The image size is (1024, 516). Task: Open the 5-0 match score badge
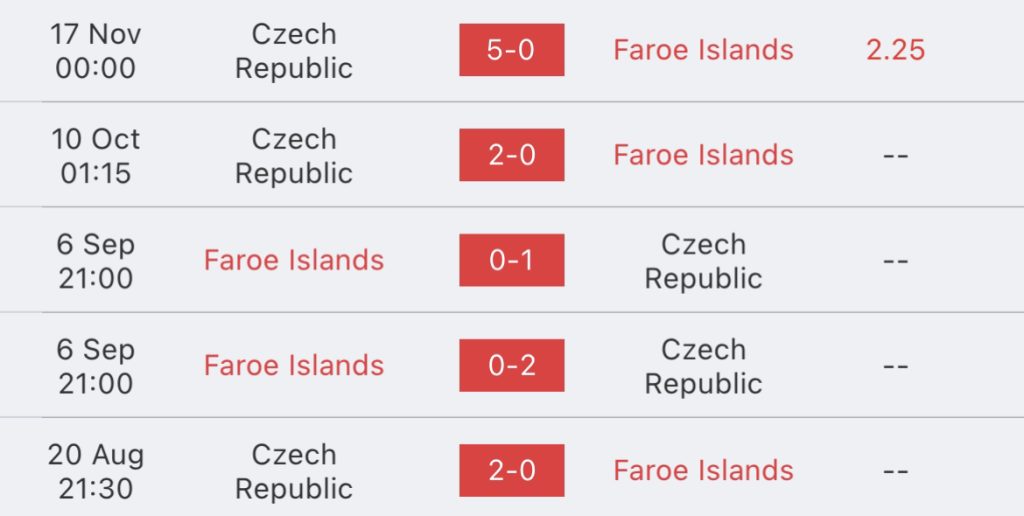tap(511, 50)
